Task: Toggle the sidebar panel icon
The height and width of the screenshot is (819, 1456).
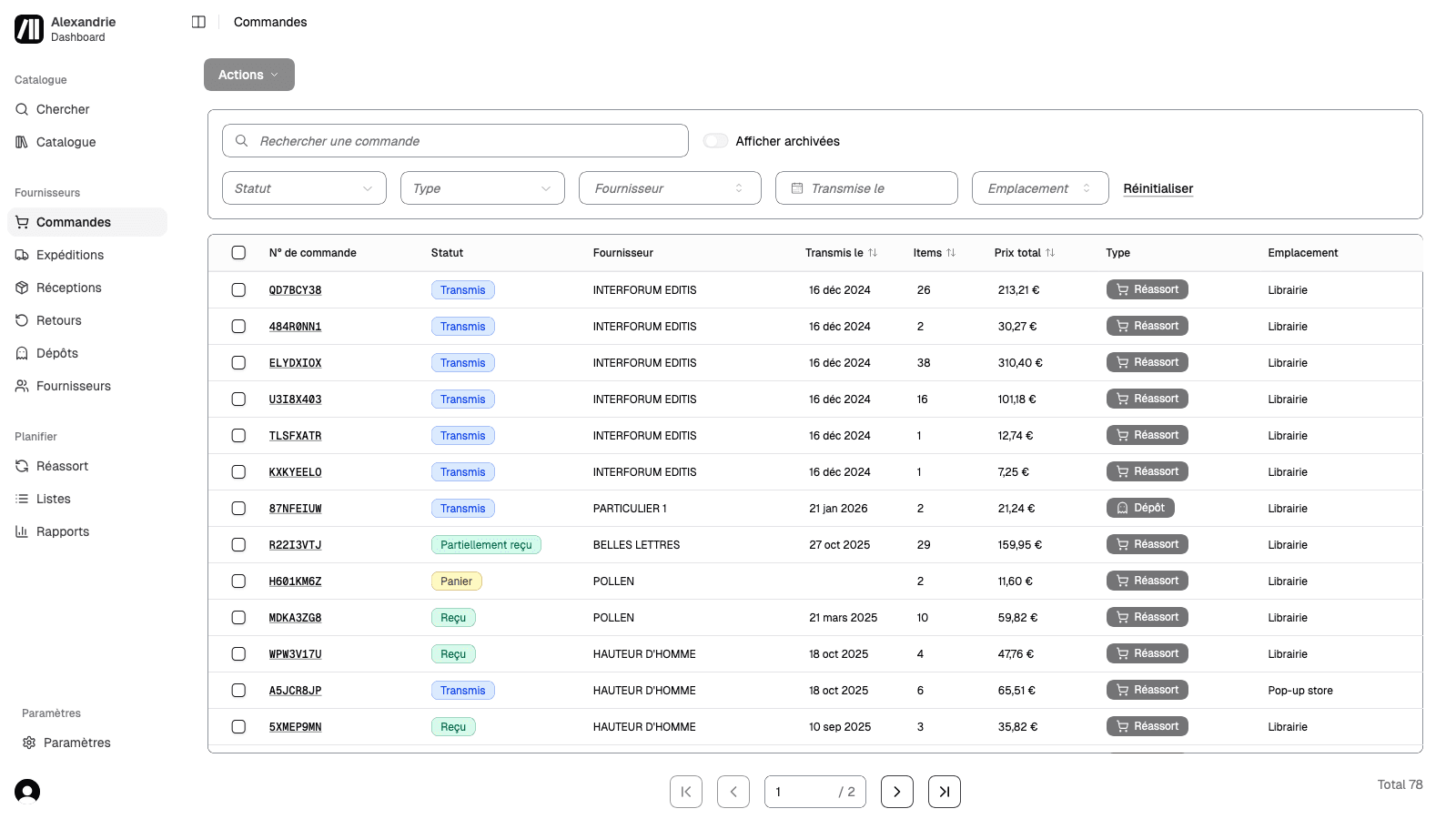Action: (x=198, y=22)
